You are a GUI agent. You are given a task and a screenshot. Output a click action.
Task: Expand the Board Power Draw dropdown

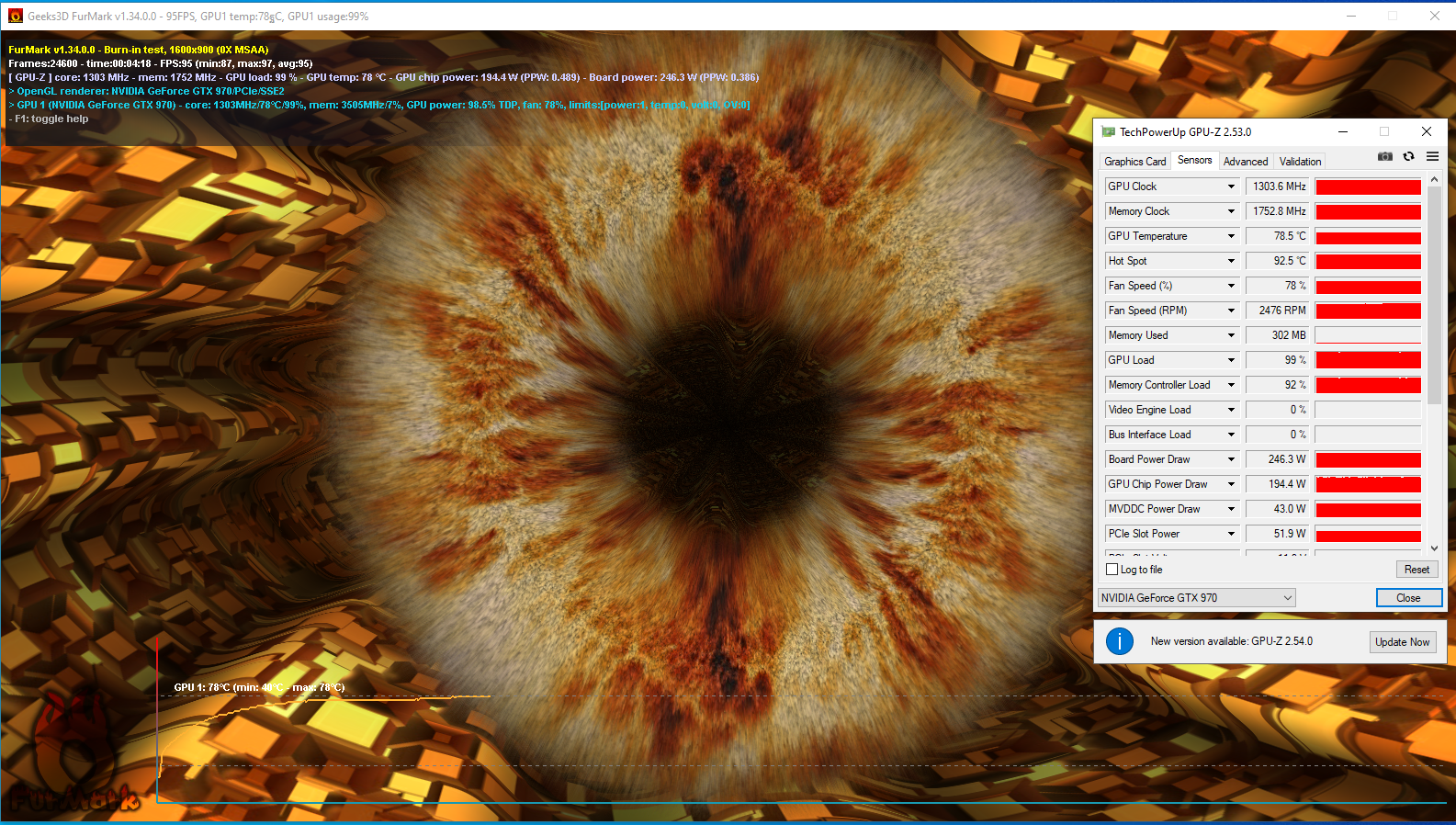pyautogui.click(x=1231, y=459)
